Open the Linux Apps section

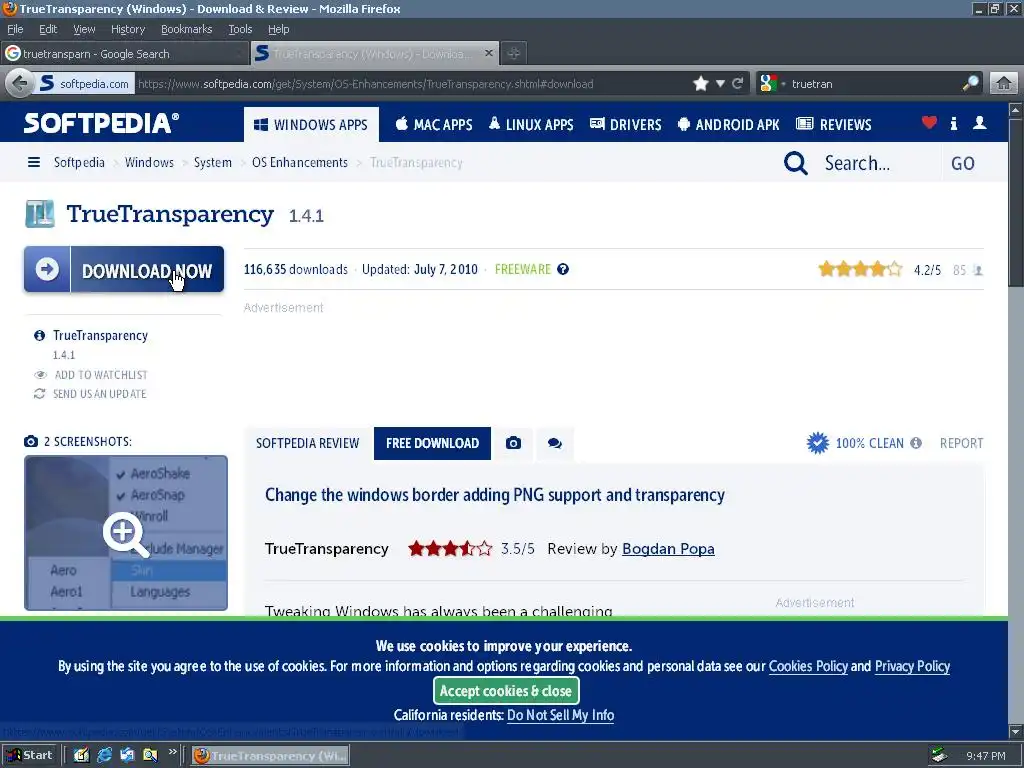coord(531,124)
